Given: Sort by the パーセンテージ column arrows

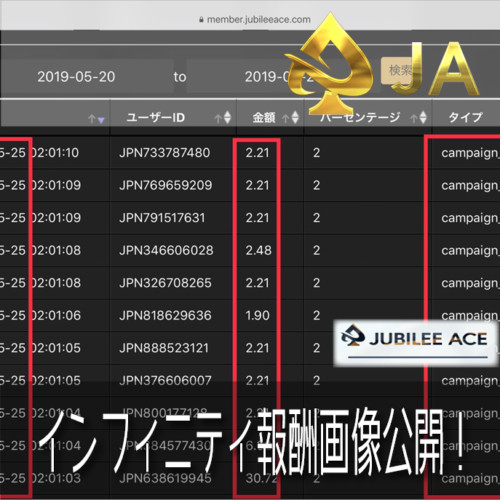Looking at the screenshot, I should coord(419,118).
